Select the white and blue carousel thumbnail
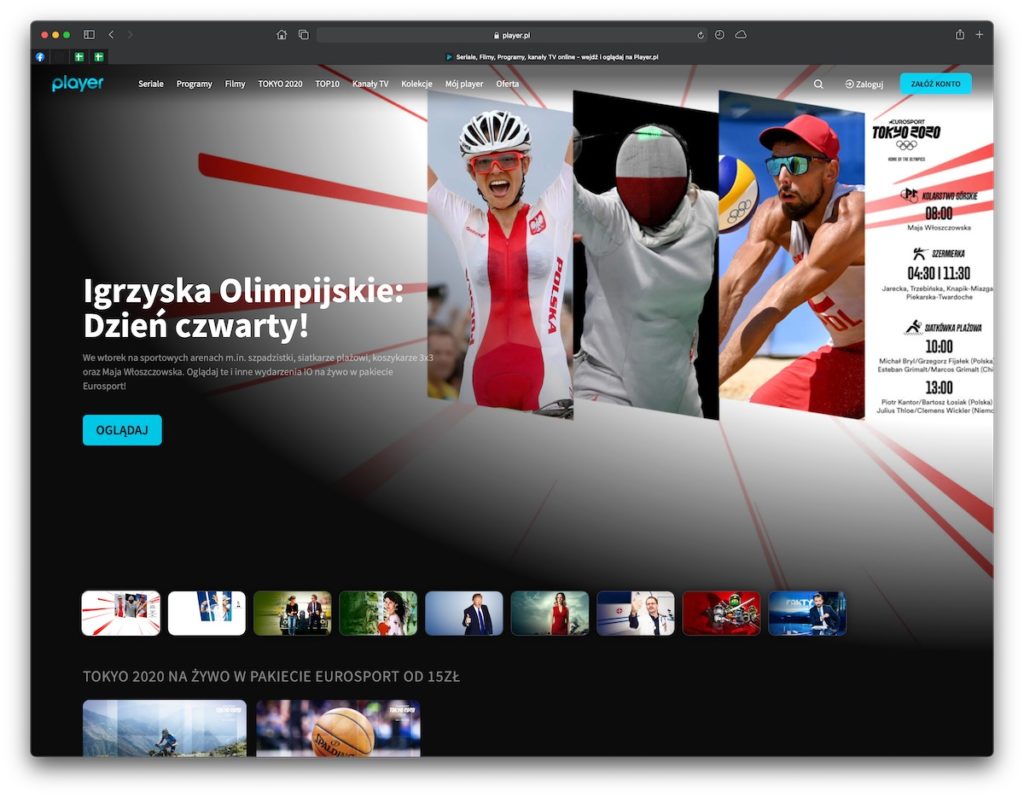Image resolution: width=1024 pixels, height=797 pixels. click(206, 613)
